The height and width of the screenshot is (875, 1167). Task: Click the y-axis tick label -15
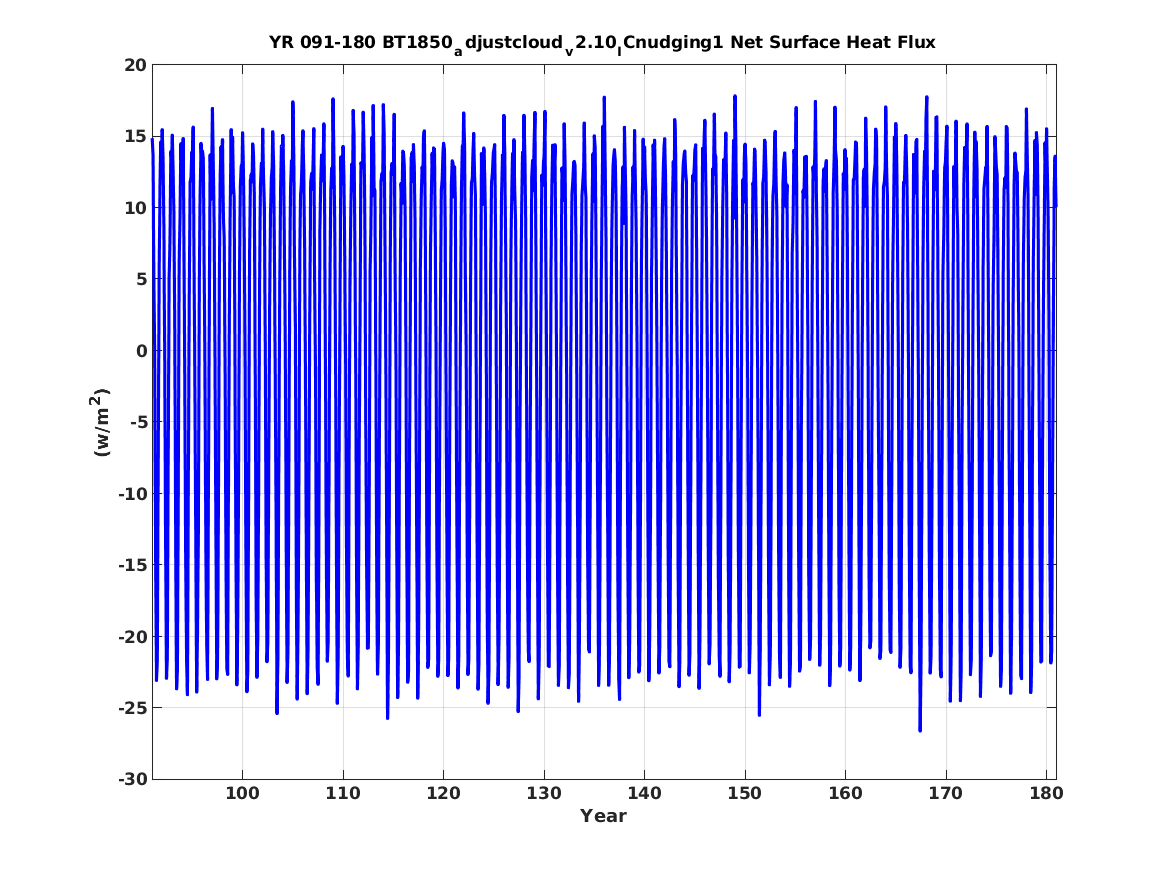point(132,565)
